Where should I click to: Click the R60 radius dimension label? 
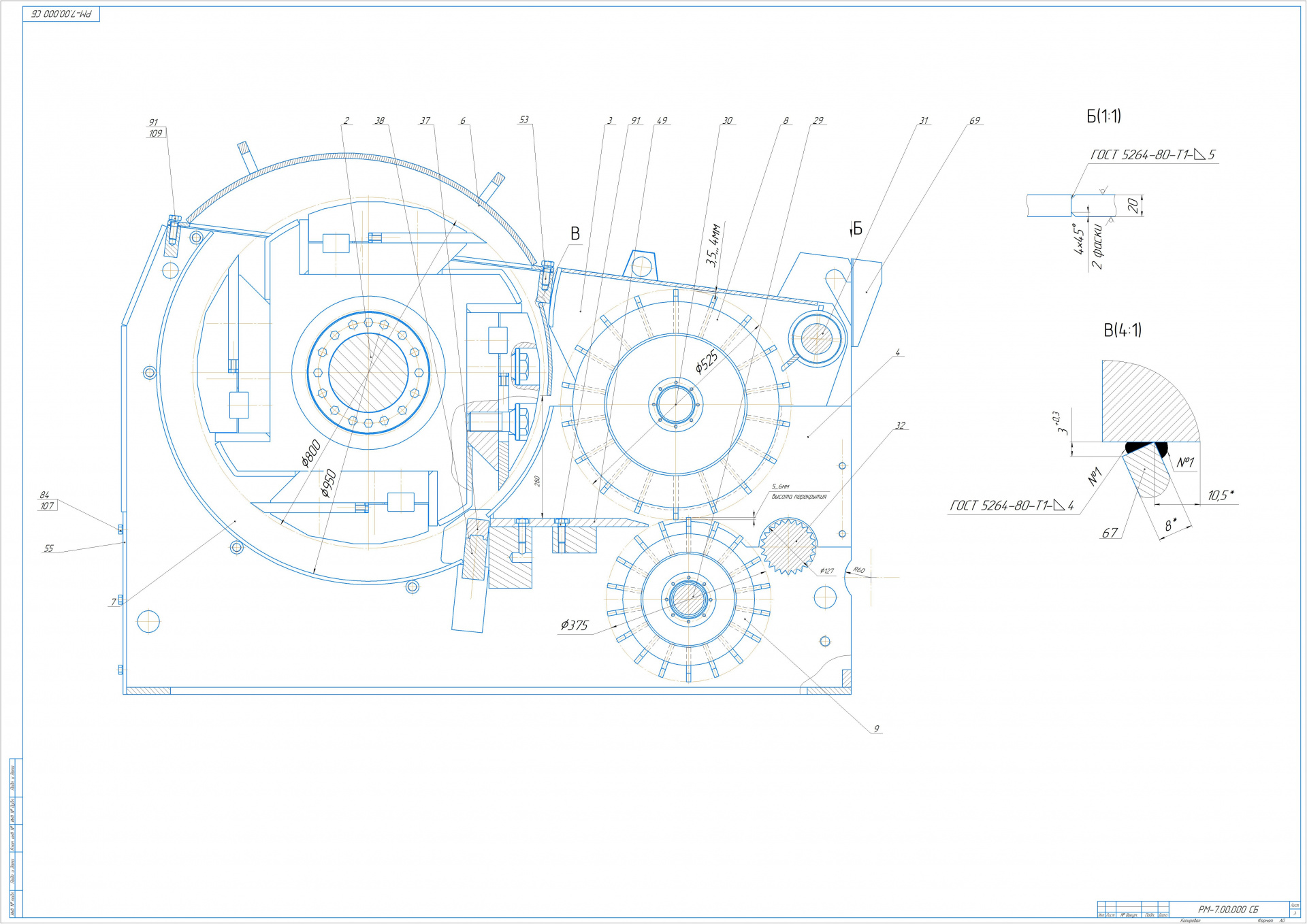click(859, 570)
